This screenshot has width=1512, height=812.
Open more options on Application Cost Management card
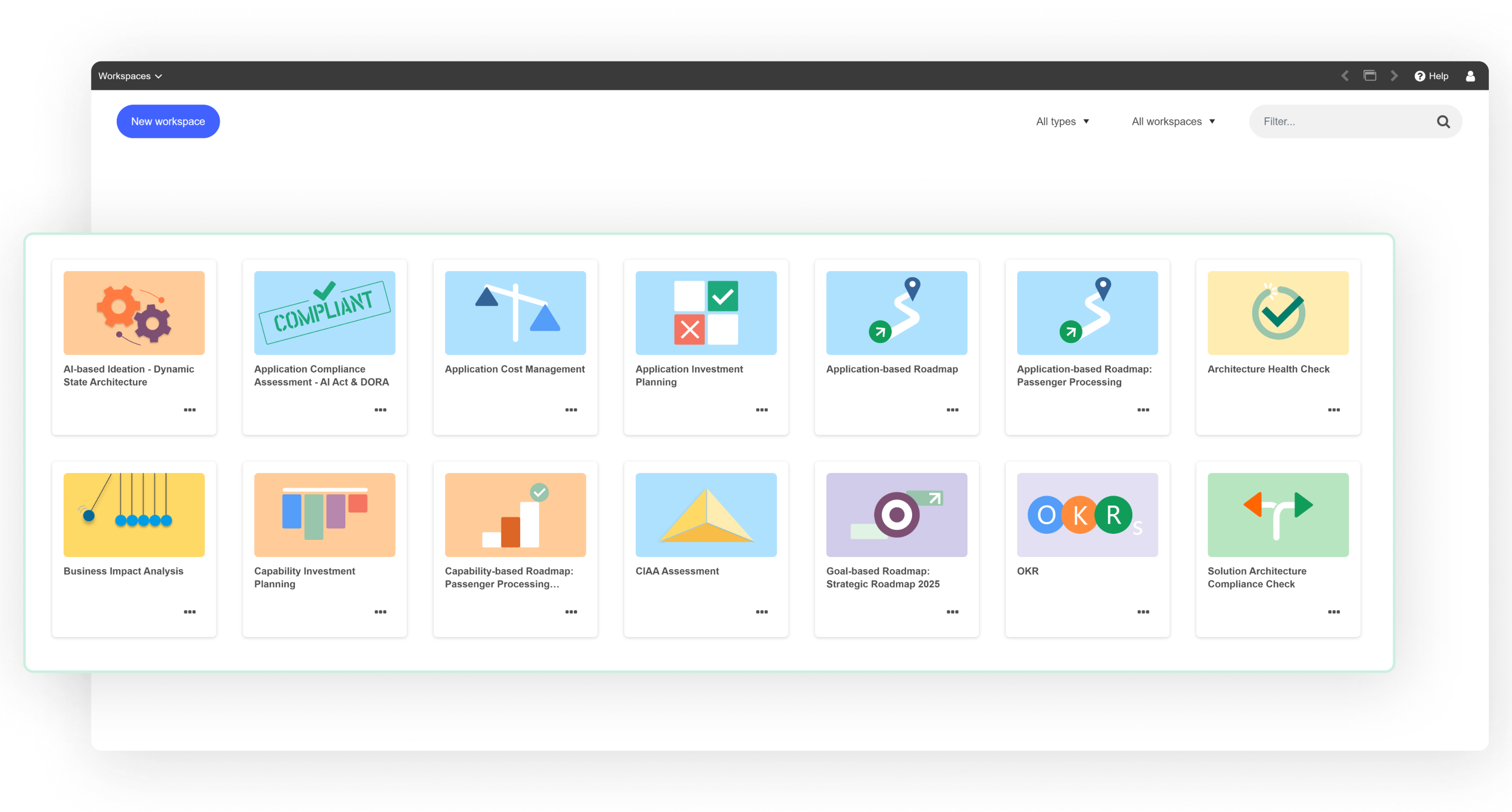coord(571,409)
